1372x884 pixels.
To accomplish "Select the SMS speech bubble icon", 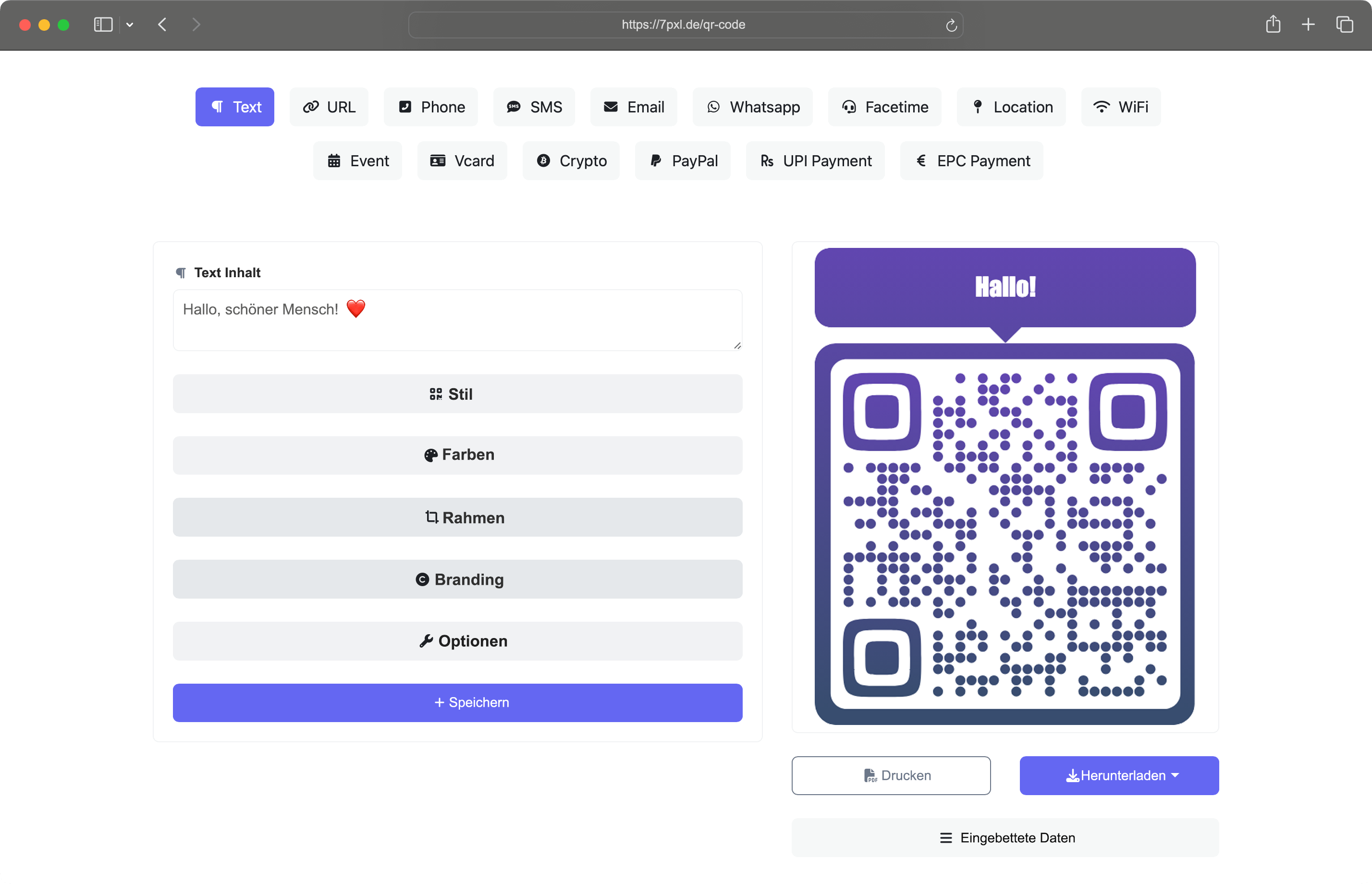I will tap(514, 107).
